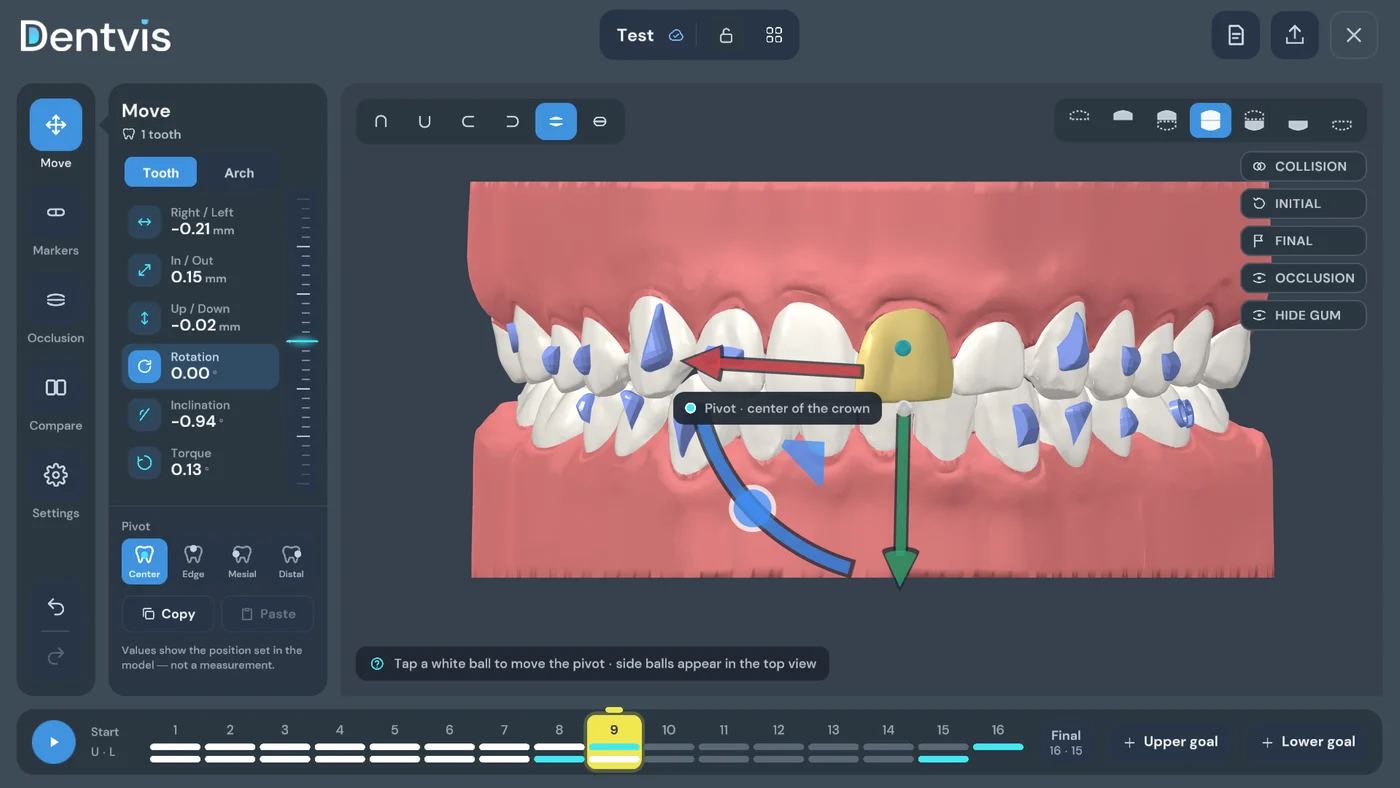Play the treatment animation
Image resolution: width=1400 pixels, height=788 pixels.
54,742
